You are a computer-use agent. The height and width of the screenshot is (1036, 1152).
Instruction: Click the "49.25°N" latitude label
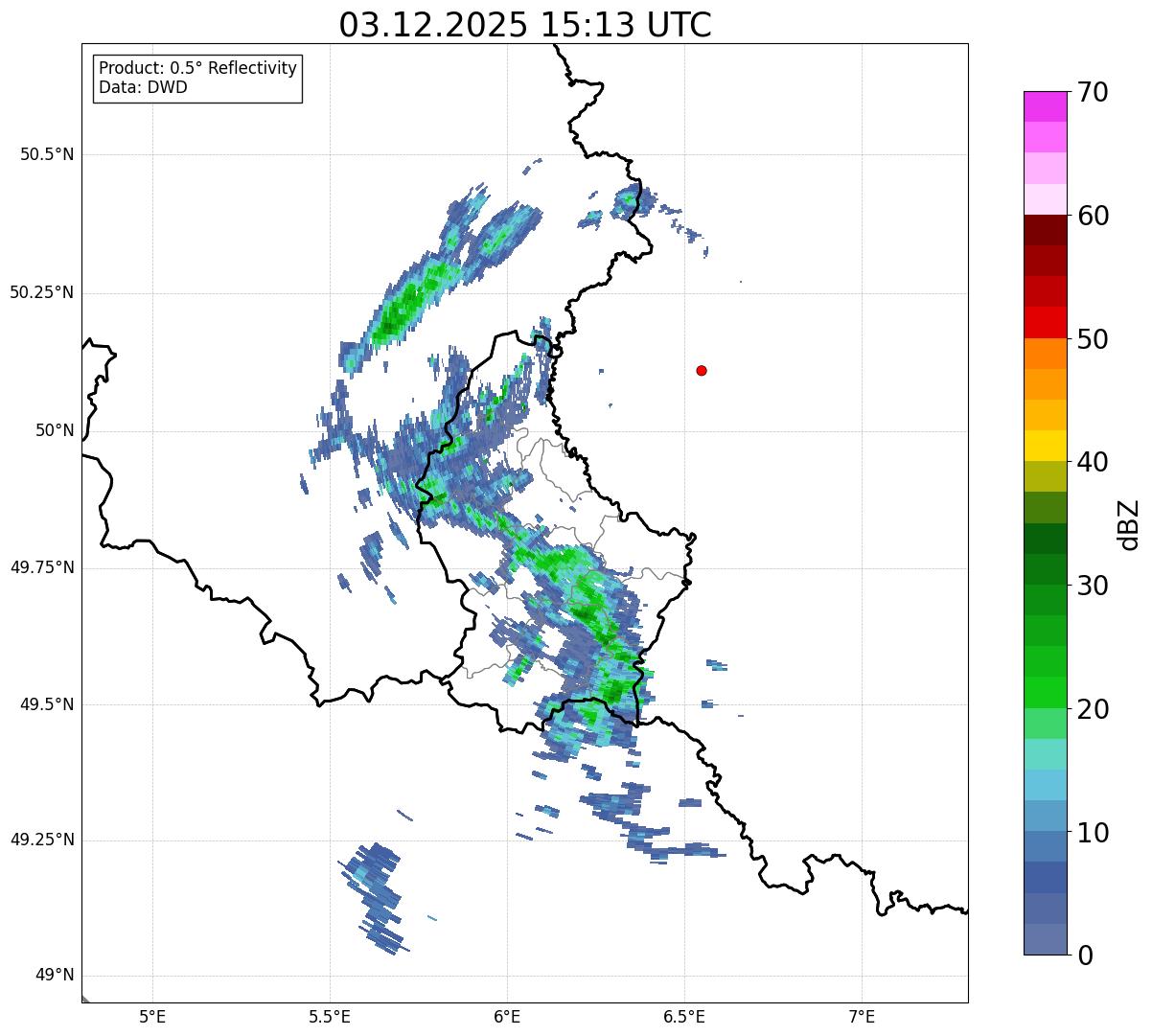click(41, 840)
